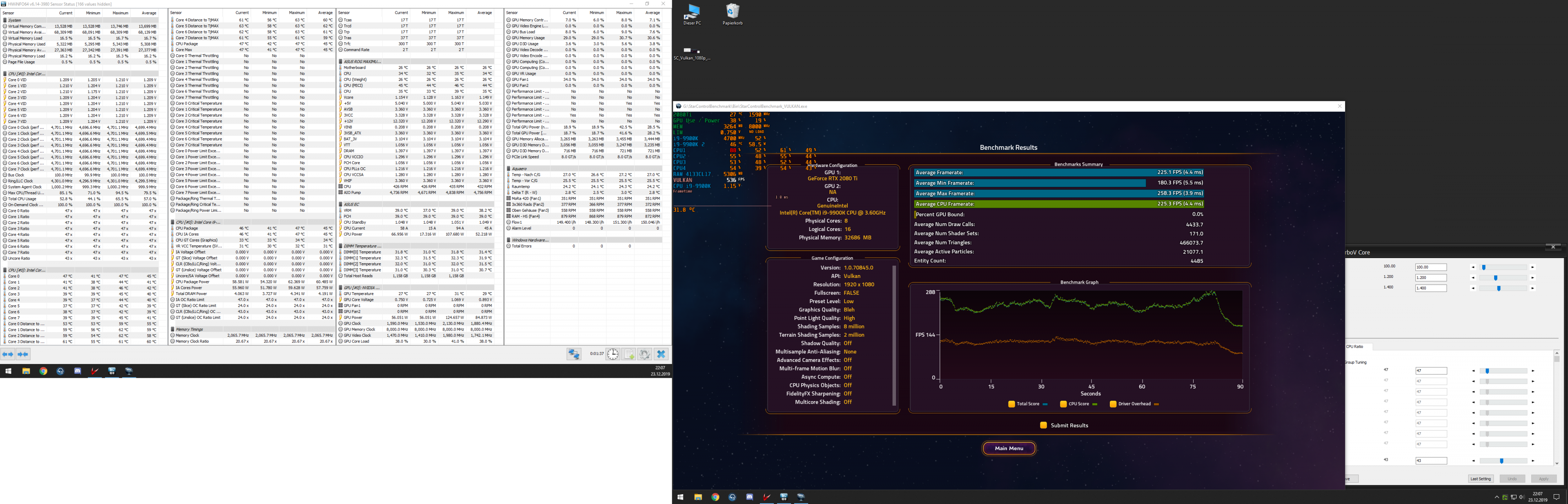Open notification center icon in tray

tap(1557, 497)
